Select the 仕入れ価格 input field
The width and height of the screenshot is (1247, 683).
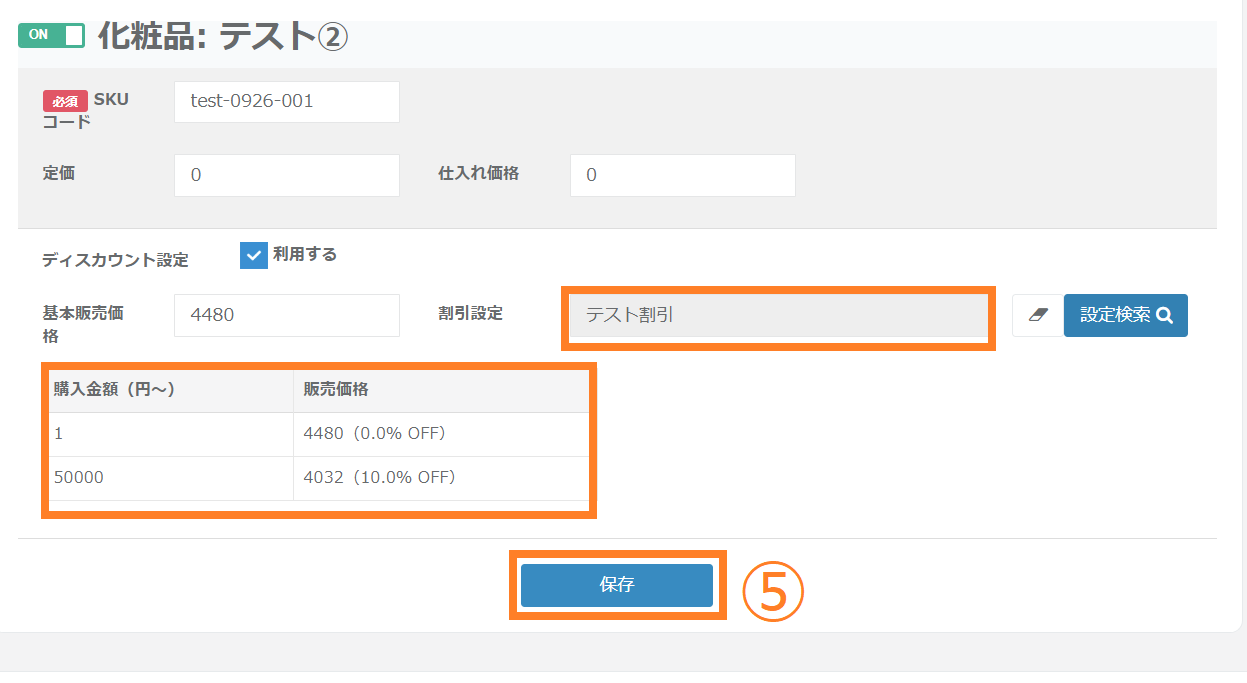pos(682,175)
